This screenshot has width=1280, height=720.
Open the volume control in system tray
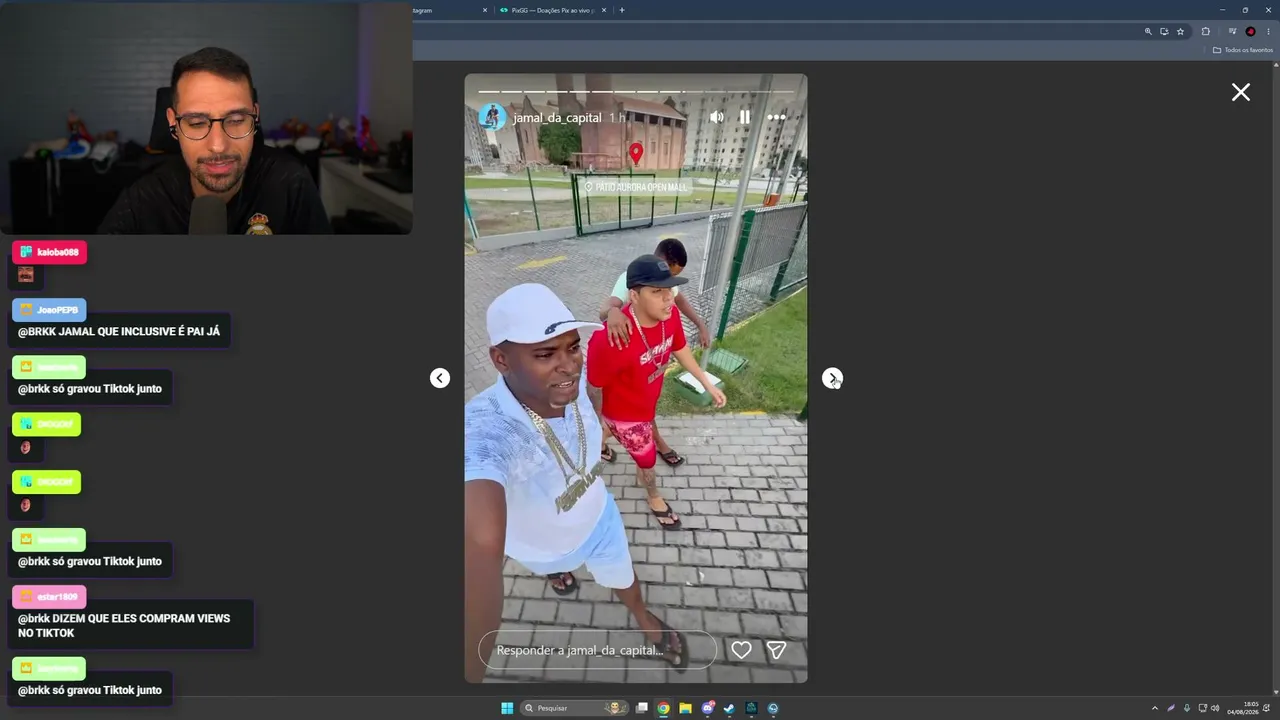(x=1215, y=708)
